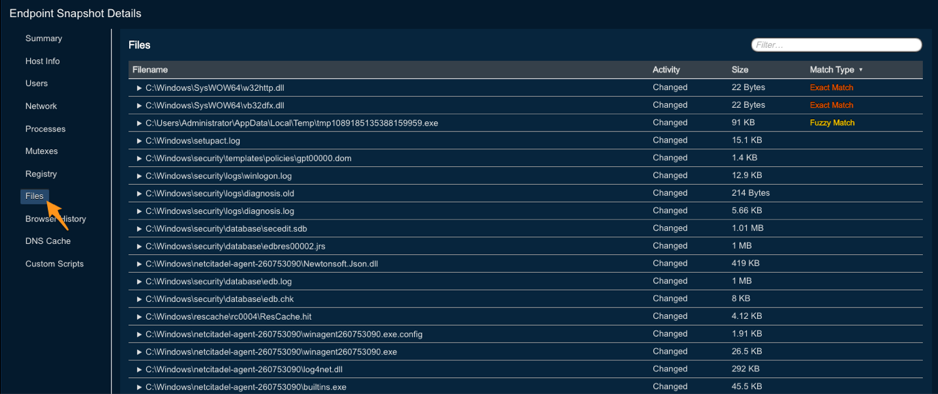Expand the Newtonsoft.Json.dll row
The image size is (938, 394).
point(139,264)
